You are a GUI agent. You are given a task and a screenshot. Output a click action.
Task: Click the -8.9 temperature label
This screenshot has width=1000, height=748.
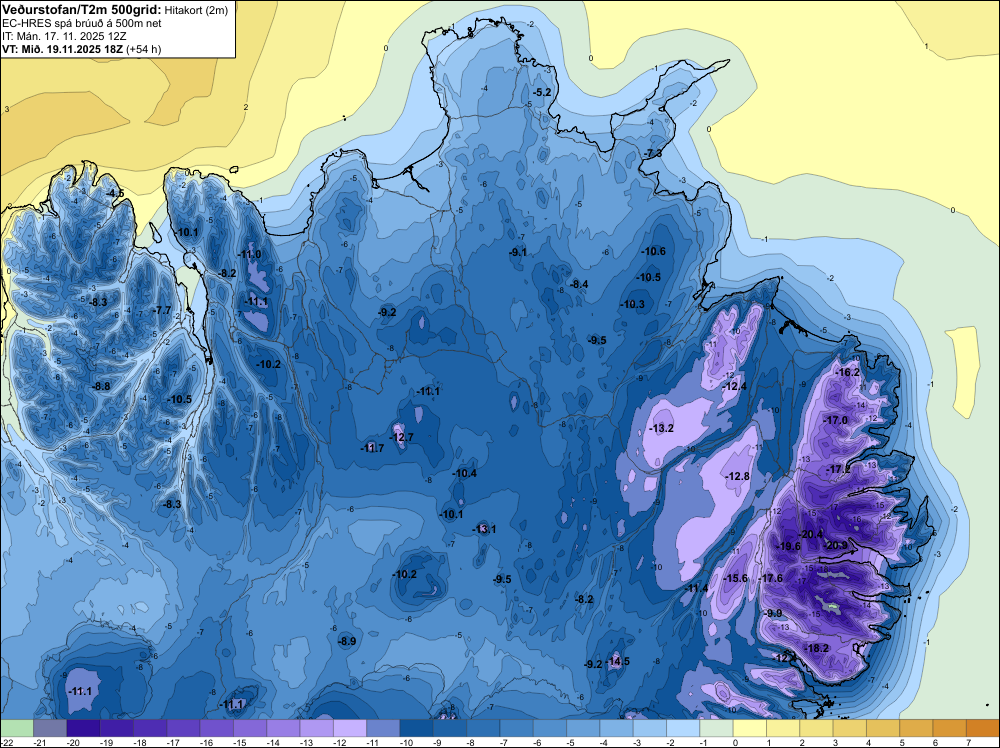click(347, 642)
